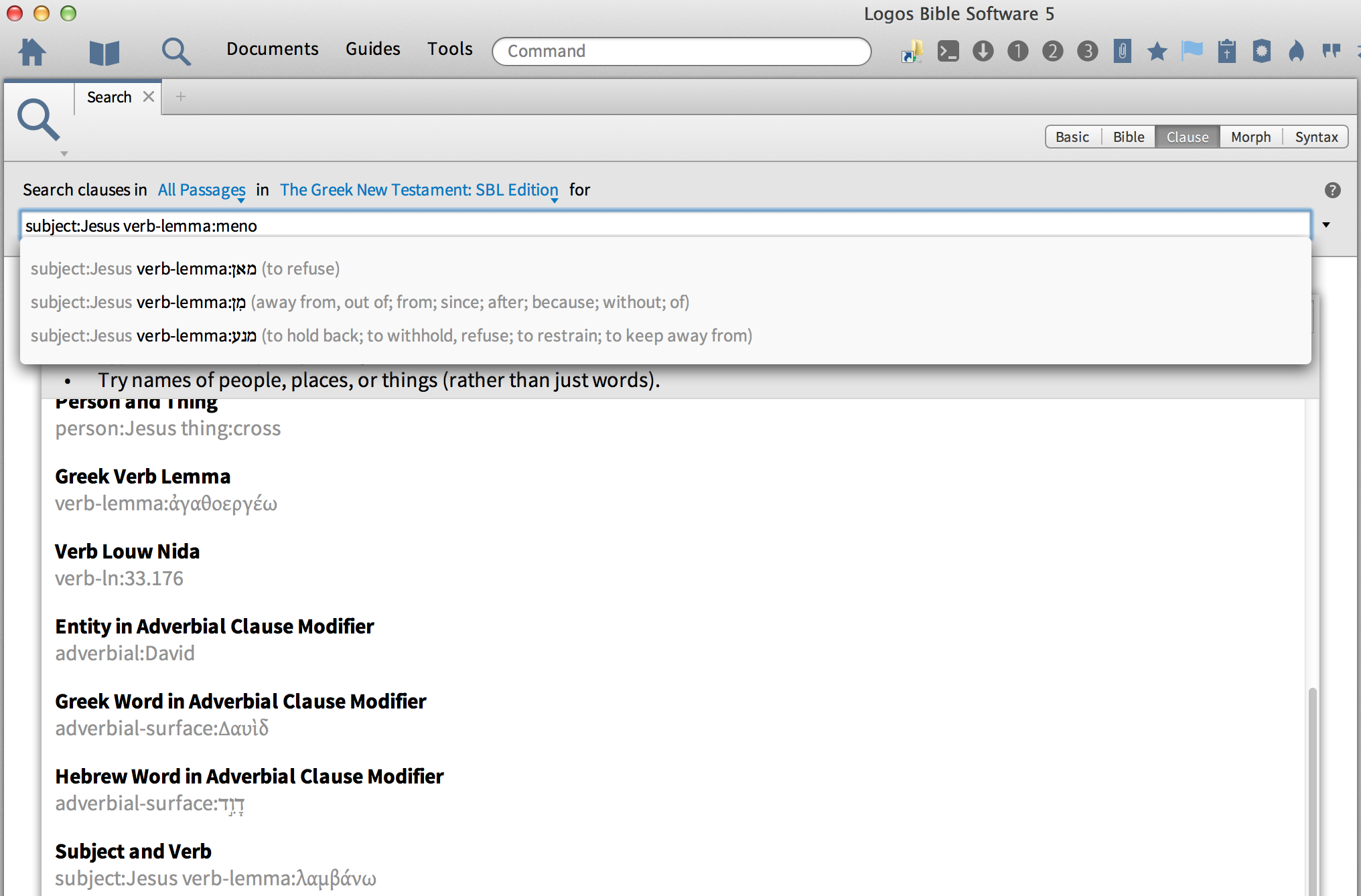The width and height of the screenshot is (1361, 896).
Task: Click the circled number 2 shortcut
Action: click(1052, 51)
